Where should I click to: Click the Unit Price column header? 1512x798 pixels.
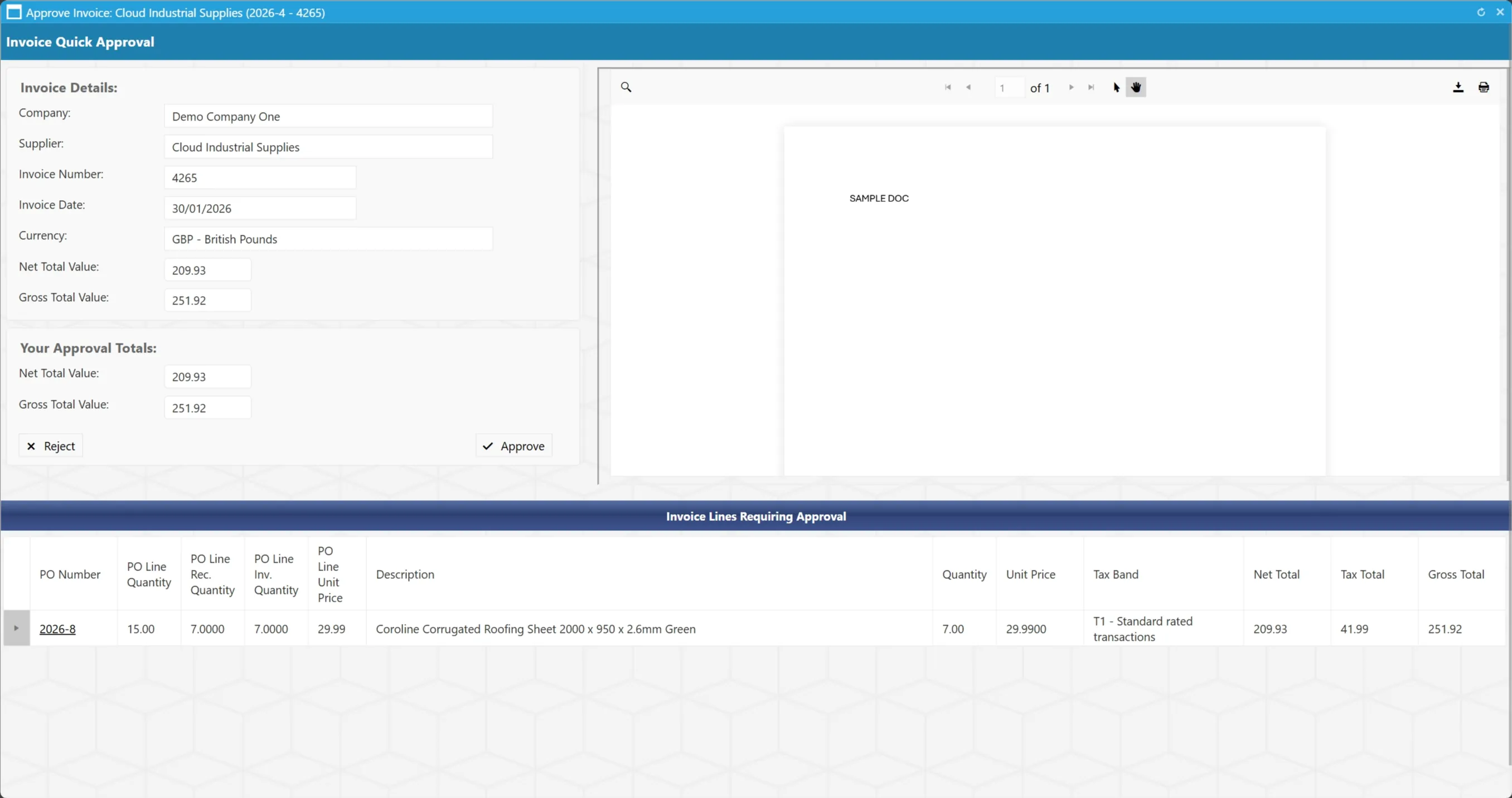pos(1039,574)
